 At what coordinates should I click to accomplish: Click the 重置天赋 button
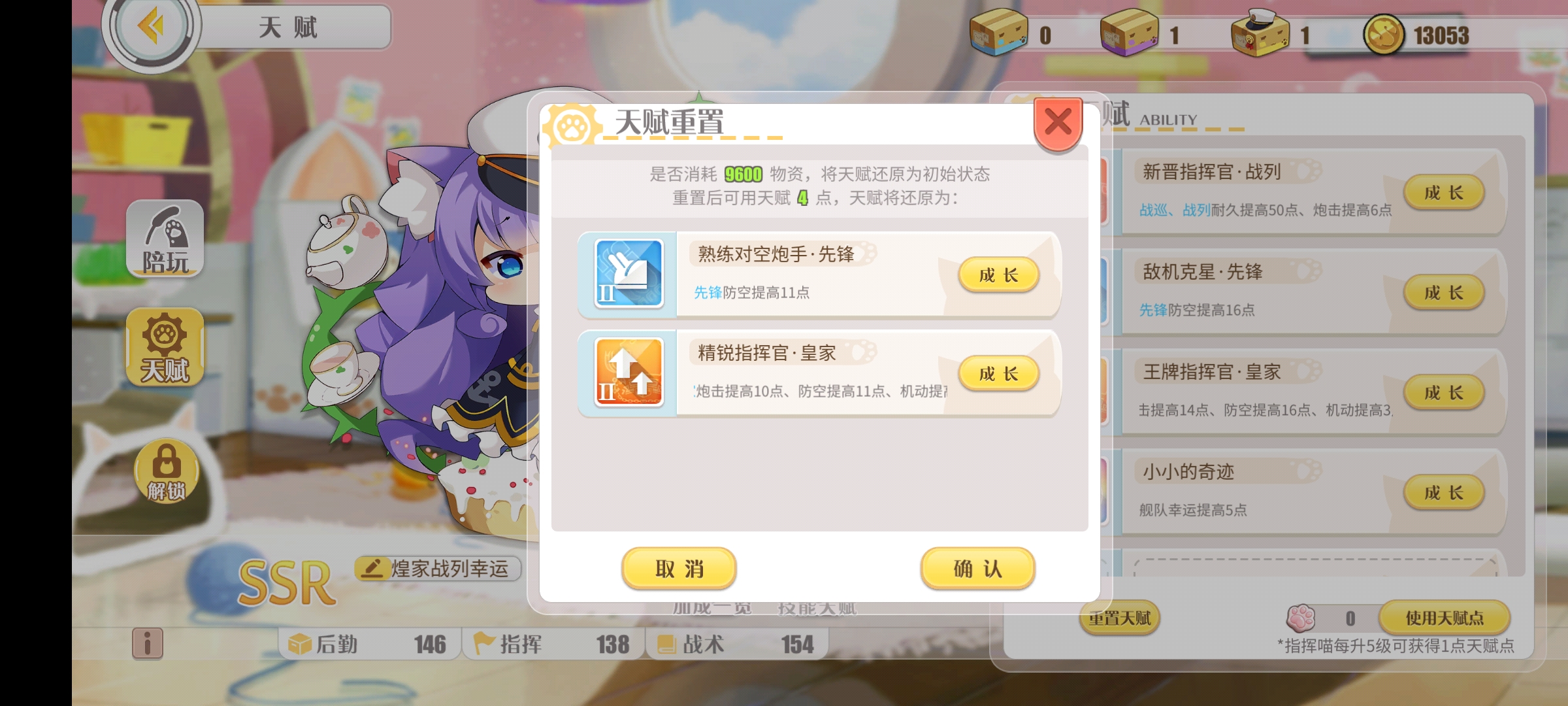tap(1120, 618)
